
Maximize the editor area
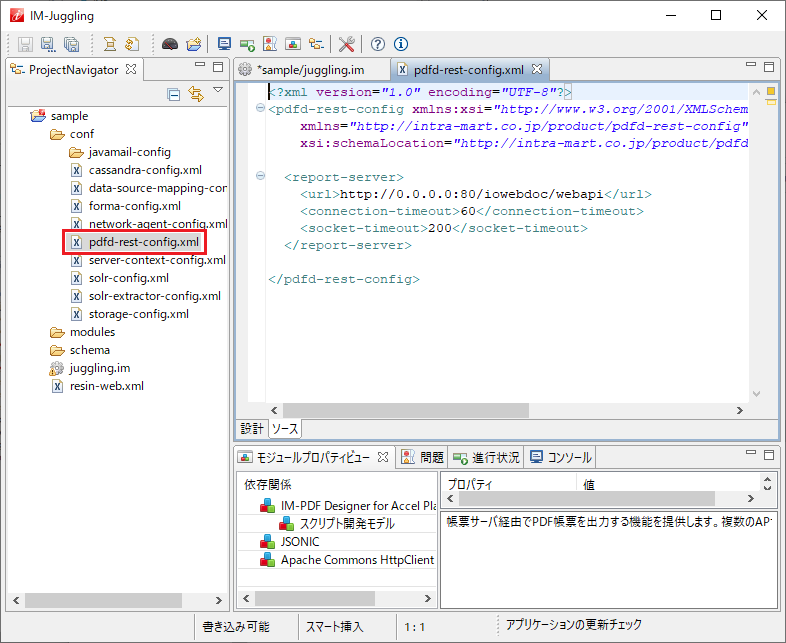click(x=769, y=67)
